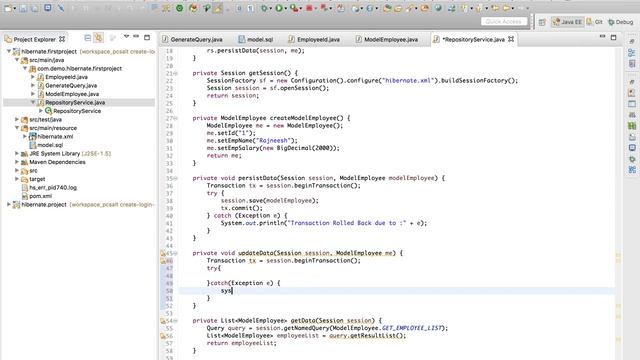Select pom.xml in Project Explorer
The height and width of the screenshot is (360, 640).
click(x=40, y=196)
